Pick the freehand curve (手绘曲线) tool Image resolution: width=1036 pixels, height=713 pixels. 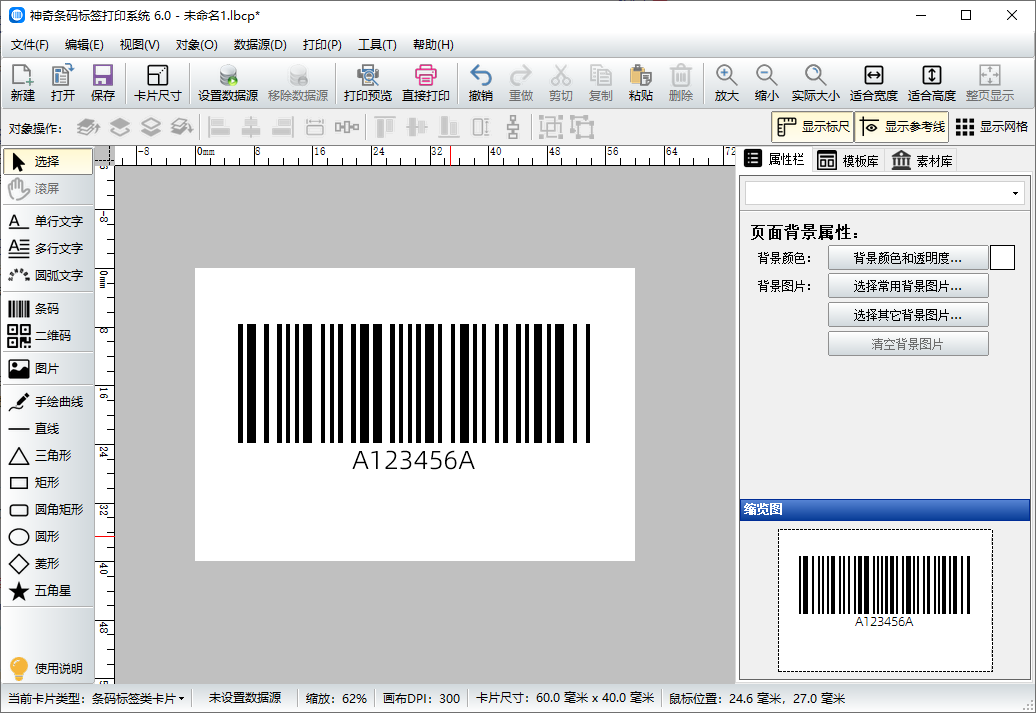click(x=47, y=402)
